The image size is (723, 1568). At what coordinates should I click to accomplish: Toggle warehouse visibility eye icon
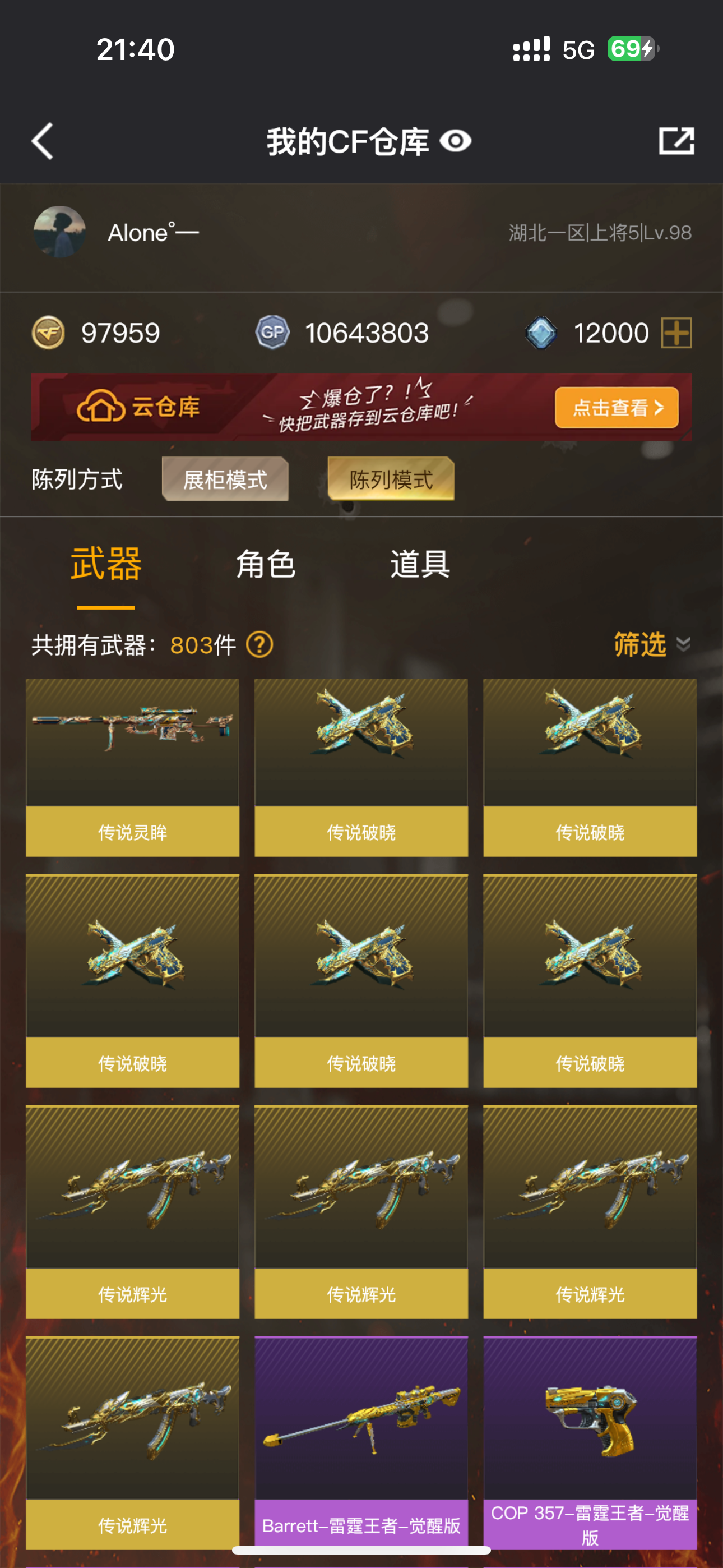click(456, 141)
